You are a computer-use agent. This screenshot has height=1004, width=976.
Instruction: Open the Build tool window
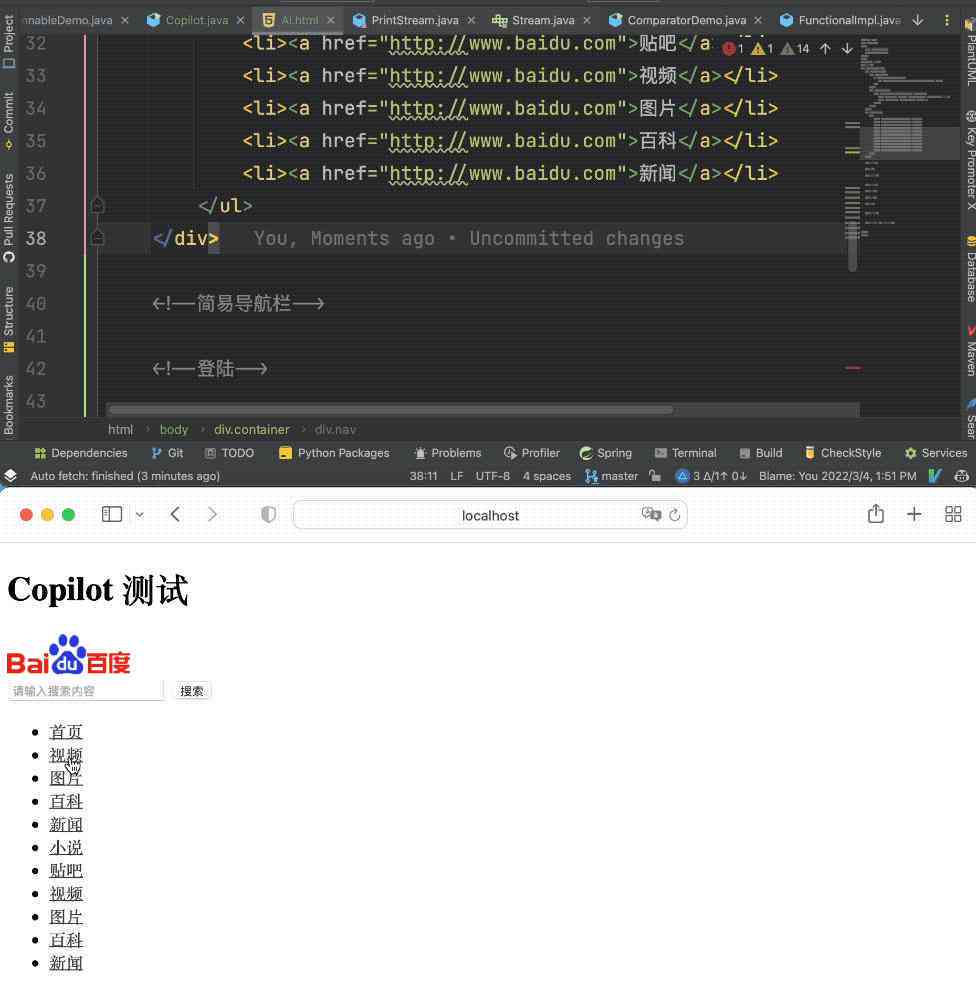(x=761, y=453)
